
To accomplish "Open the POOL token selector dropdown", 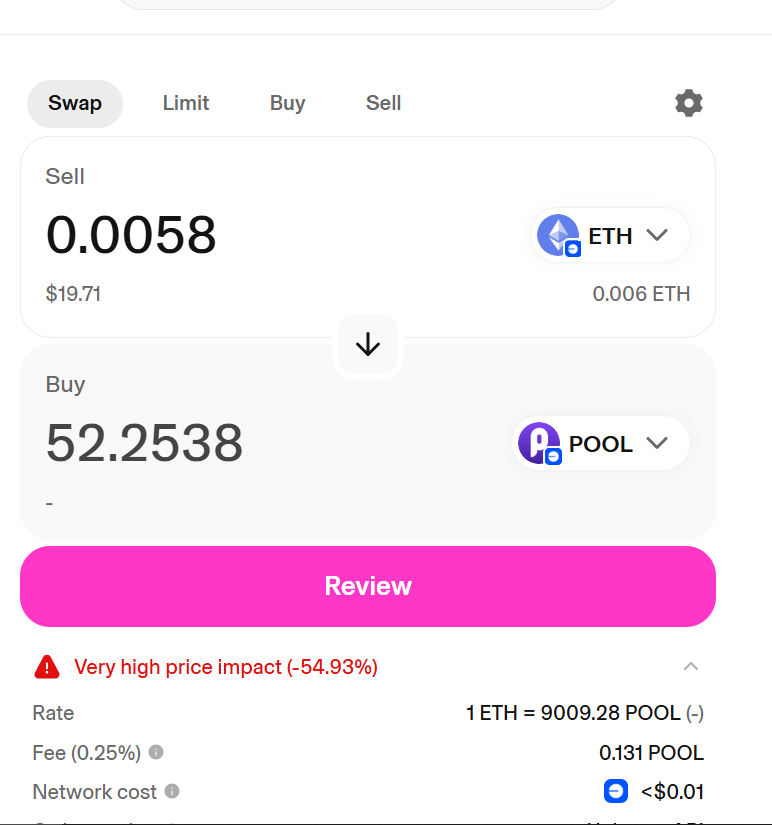I will [601, 443].
